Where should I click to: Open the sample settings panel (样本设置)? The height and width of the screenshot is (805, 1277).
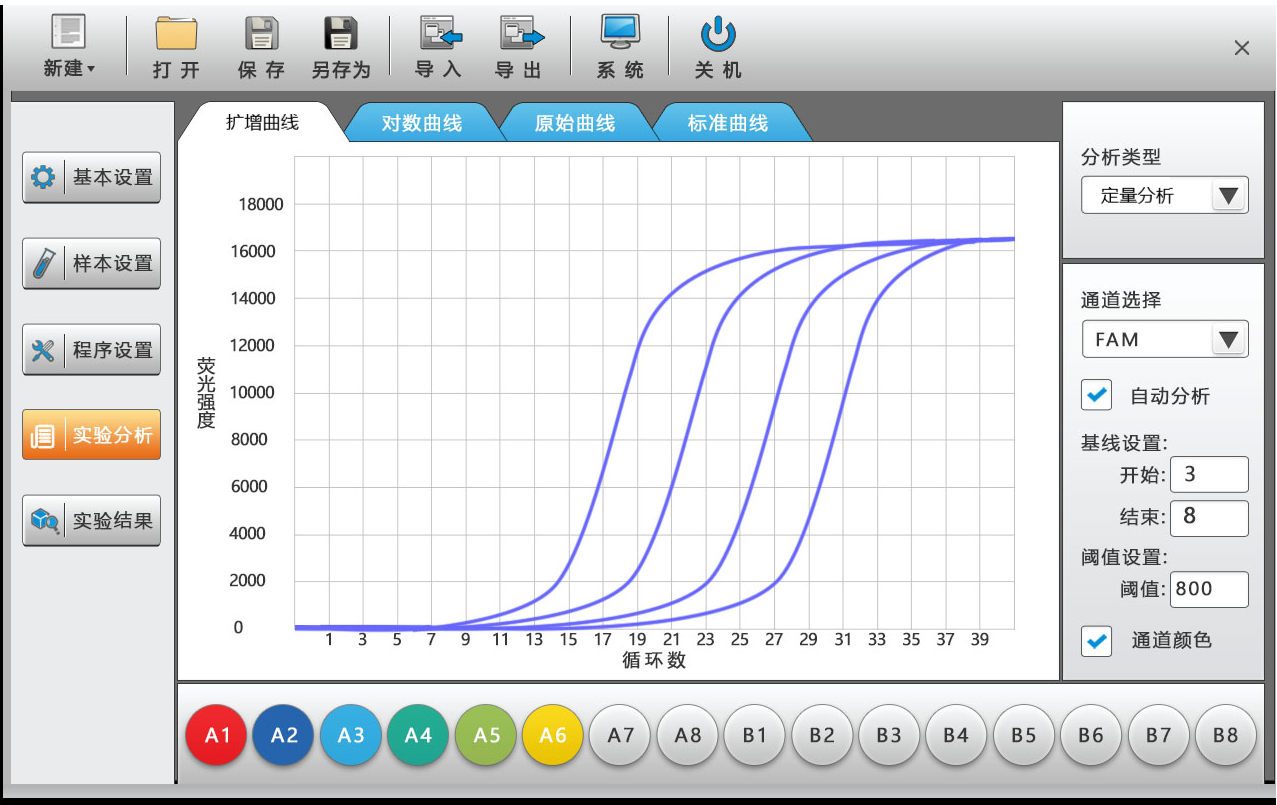click(x=92, y=264)
